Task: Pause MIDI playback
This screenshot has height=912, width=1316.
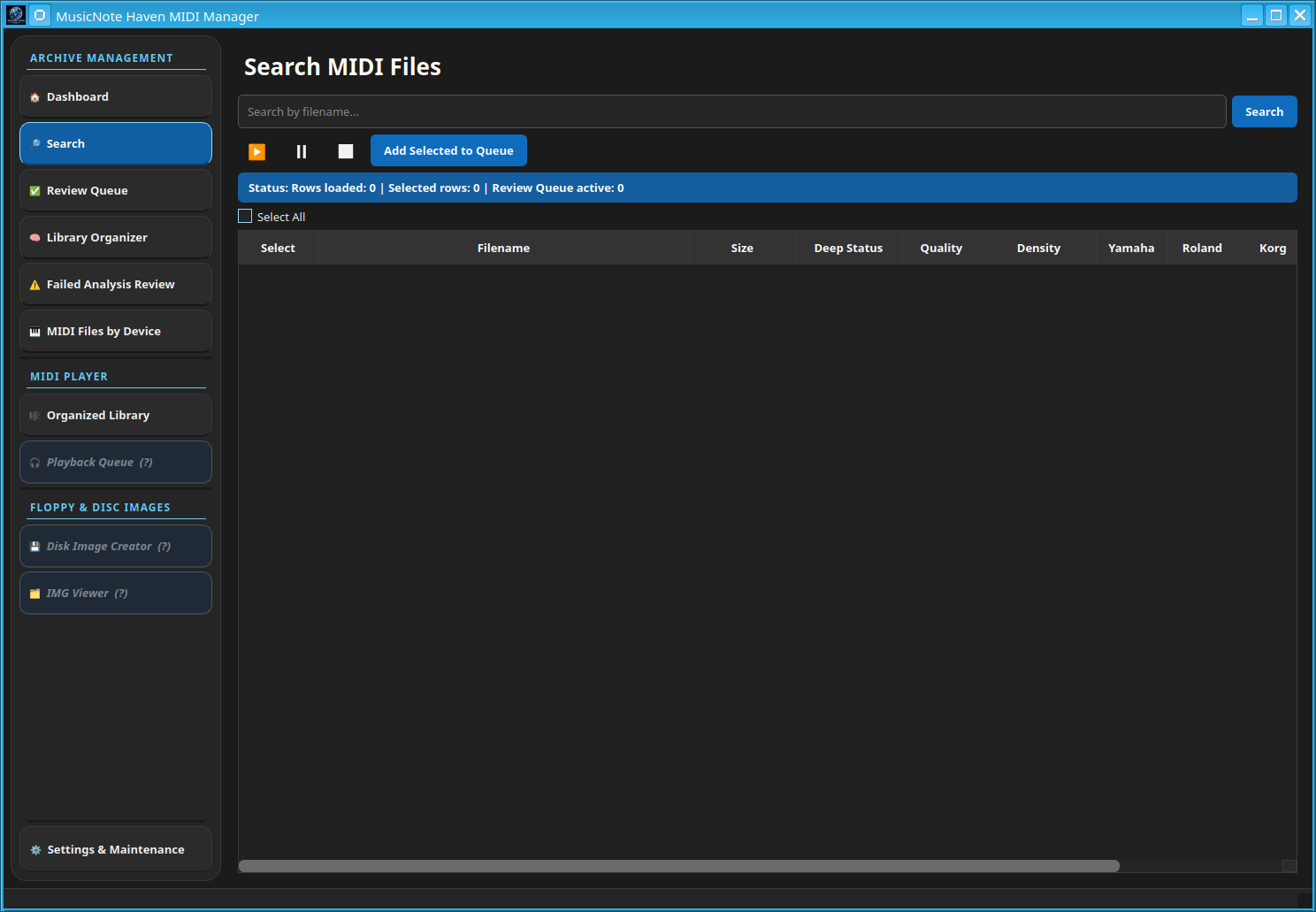Action: pos(302,151)
